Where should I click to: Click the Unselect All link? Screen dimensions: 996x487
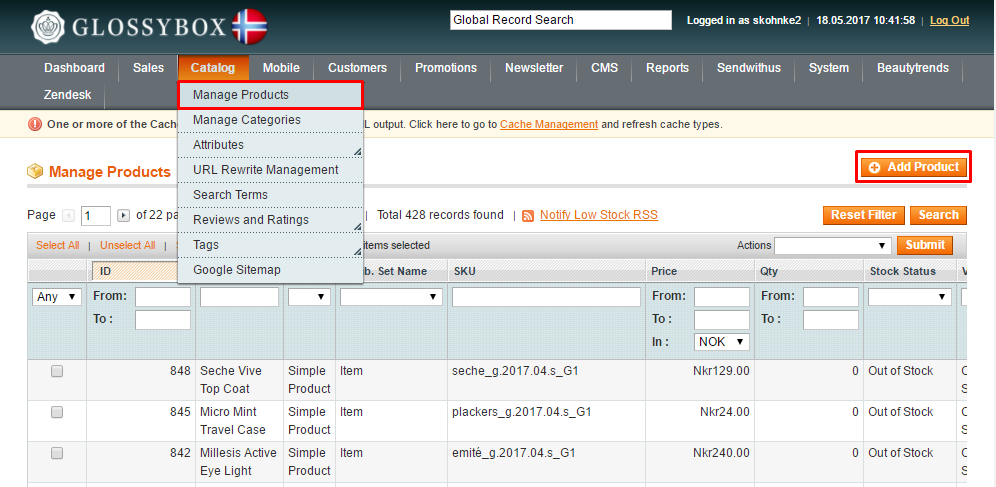tap(128, 246)
